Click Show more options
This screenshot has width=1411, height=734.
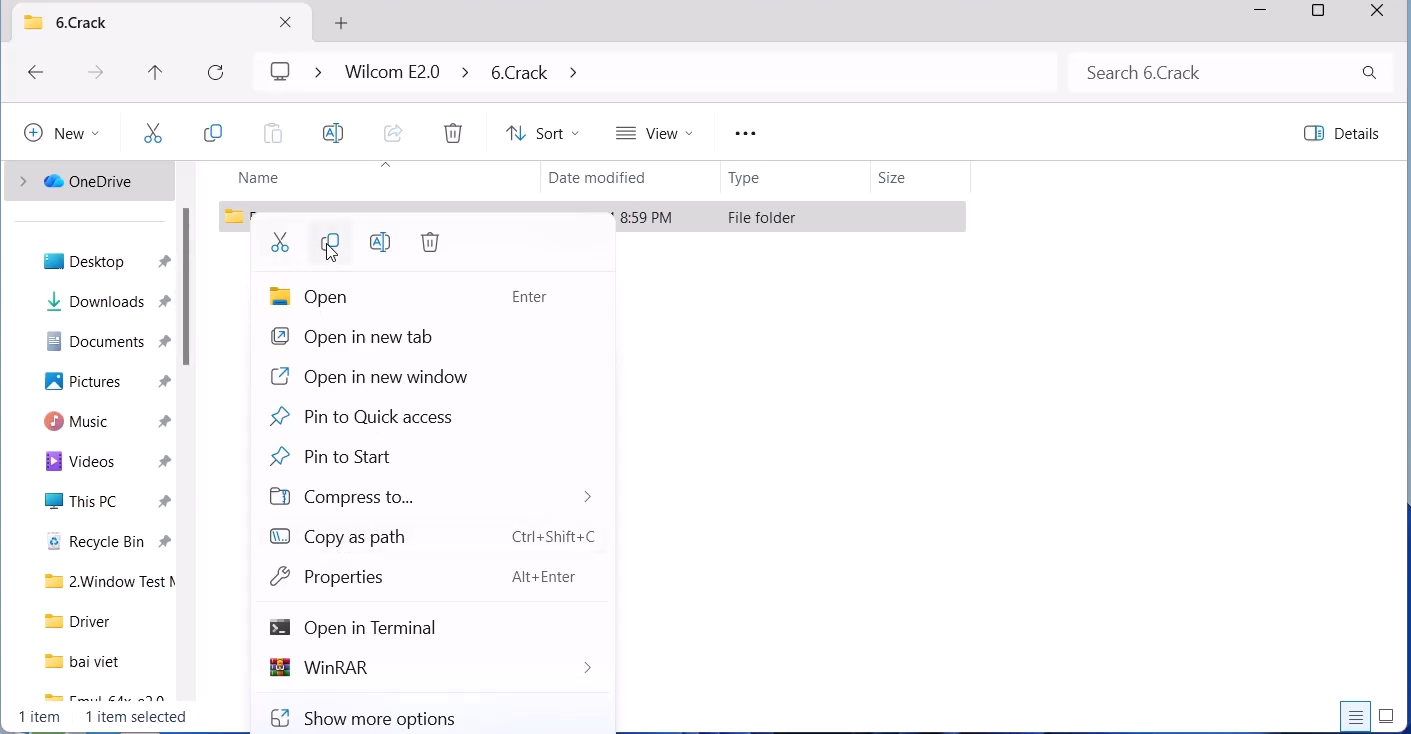click(x=380, y=718)
